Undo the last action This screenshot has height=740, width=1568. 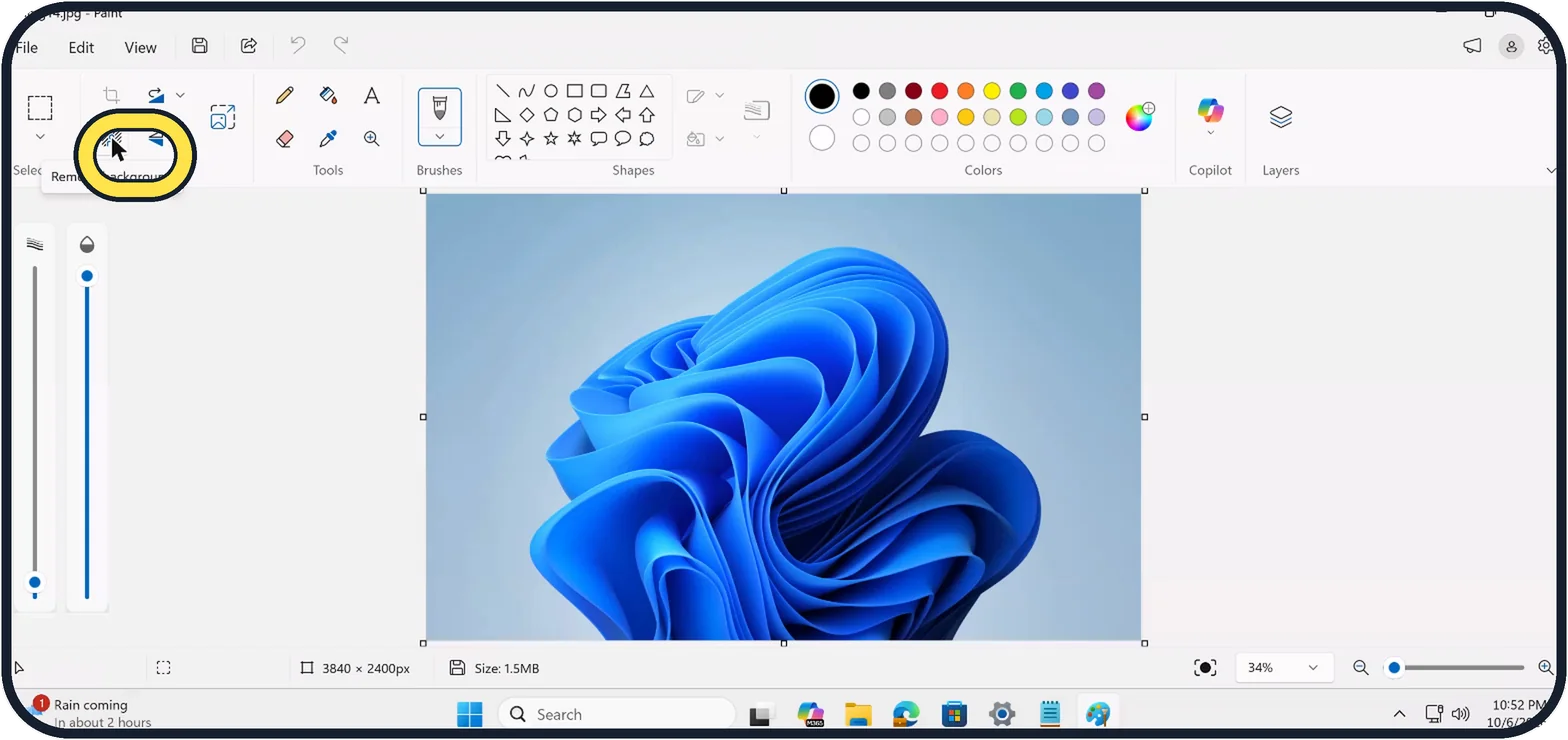coord(298,45)
